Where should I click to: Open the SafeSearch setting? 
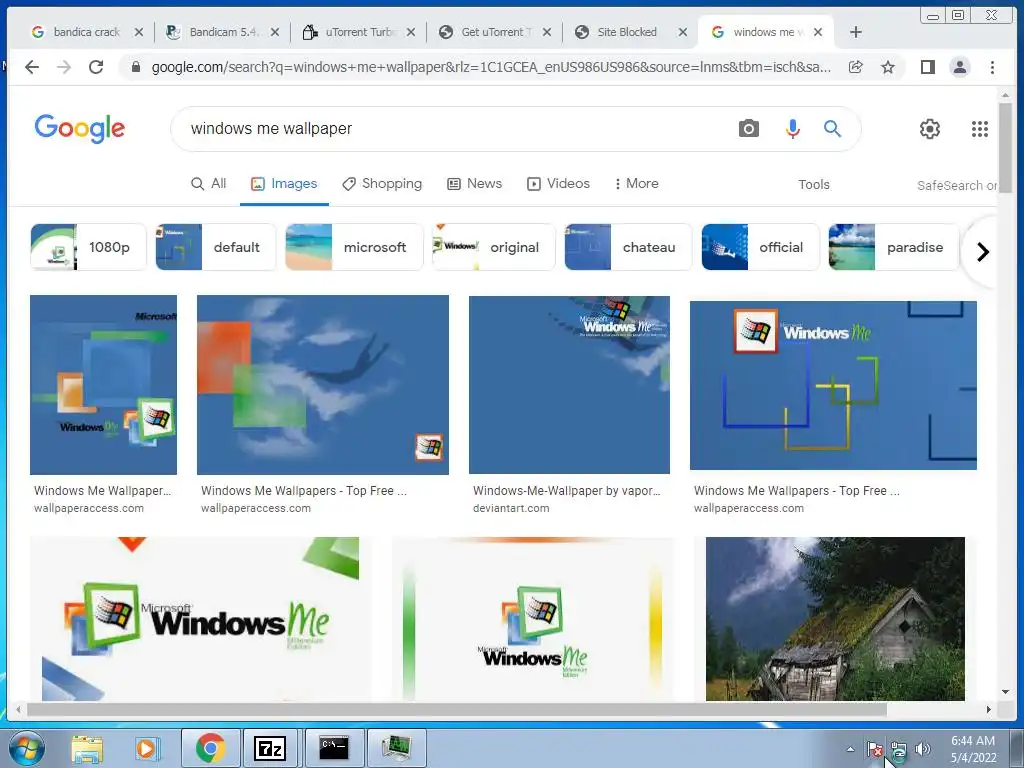[x=957, y=185]
